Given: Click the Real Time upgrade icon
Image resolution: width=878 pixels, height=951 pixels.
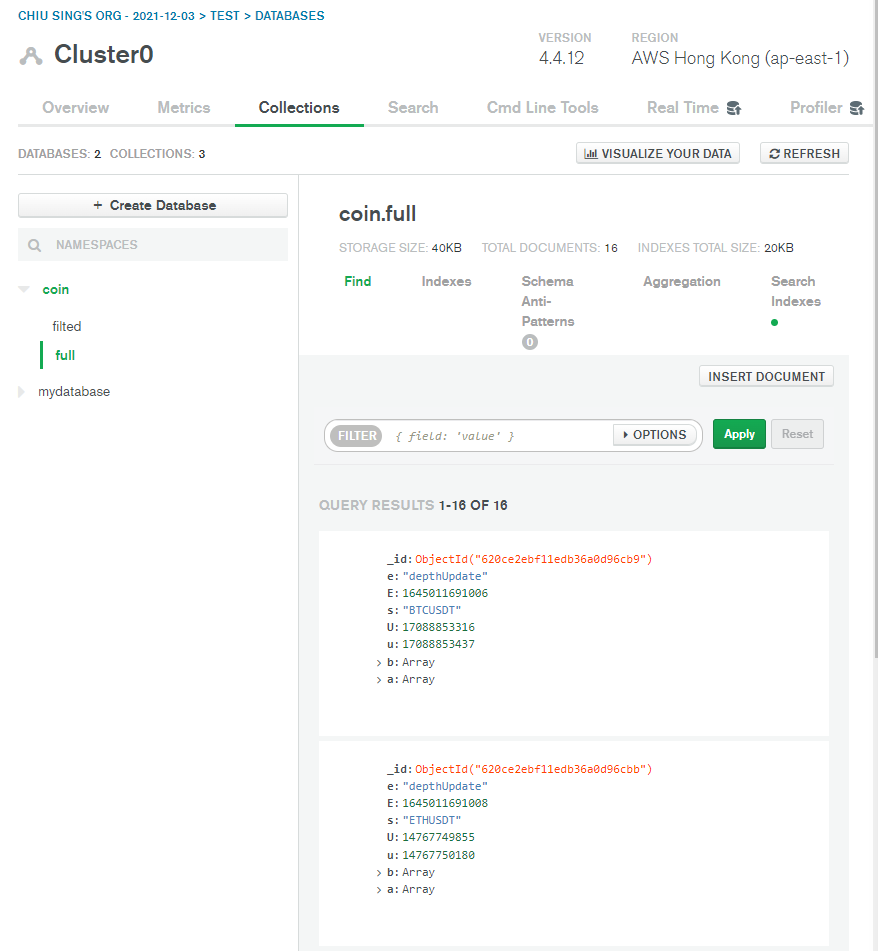Looking at the screenshot, I should pyautogui.click(x=734, y=108).
